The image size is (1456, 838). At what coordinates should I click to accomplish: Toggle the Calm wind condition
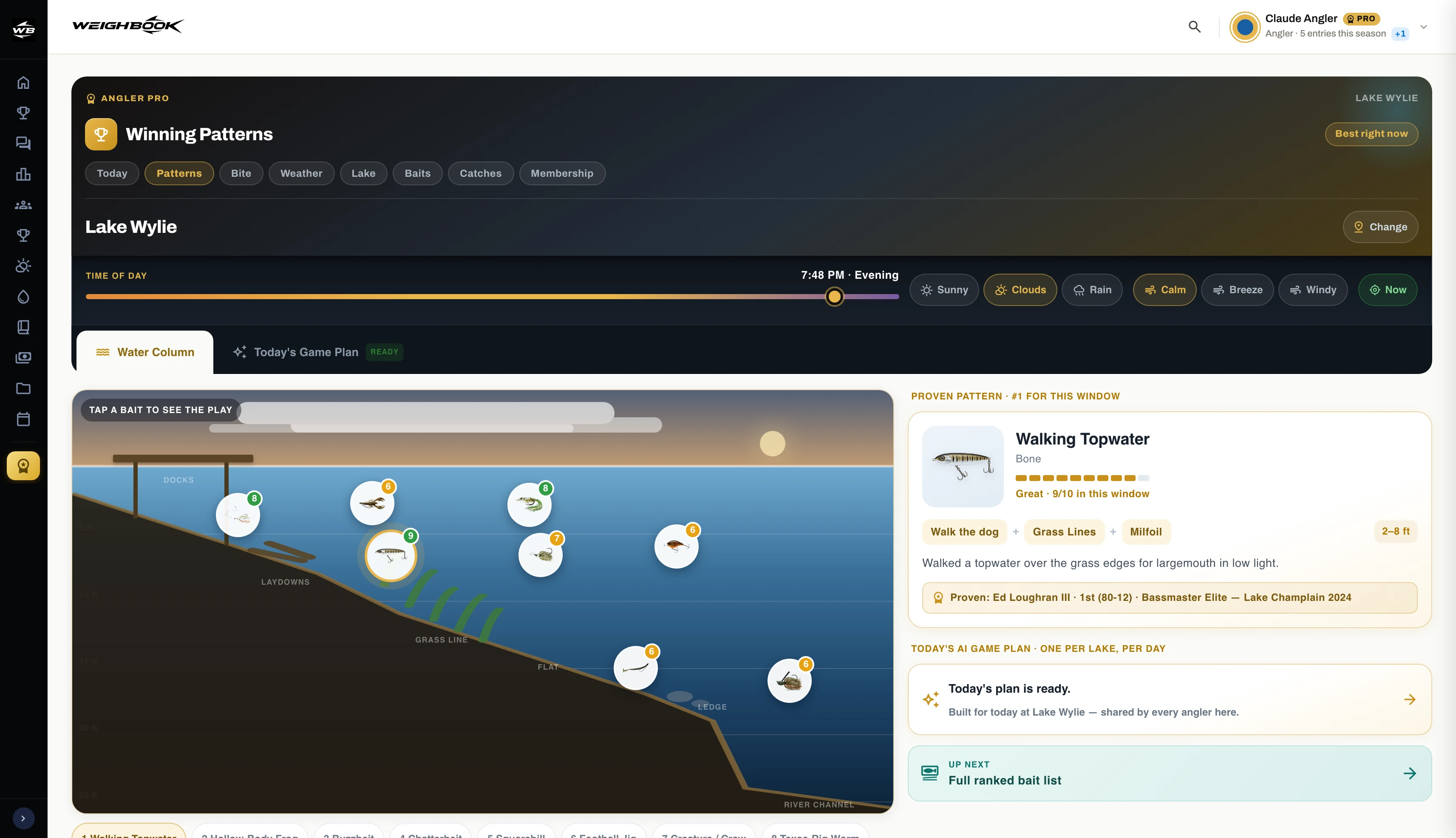point(1164,290)
